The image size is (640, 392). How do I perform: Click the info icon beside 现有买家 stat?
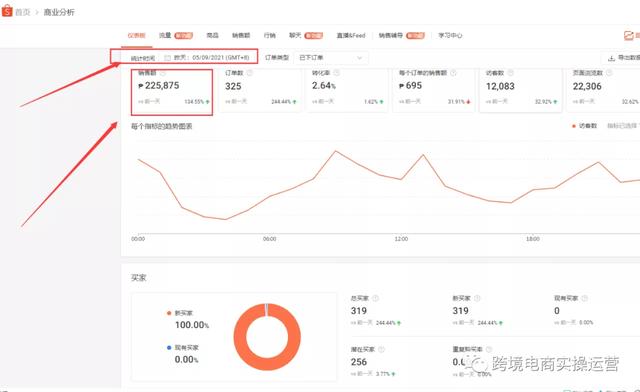[x=584, y=298]
